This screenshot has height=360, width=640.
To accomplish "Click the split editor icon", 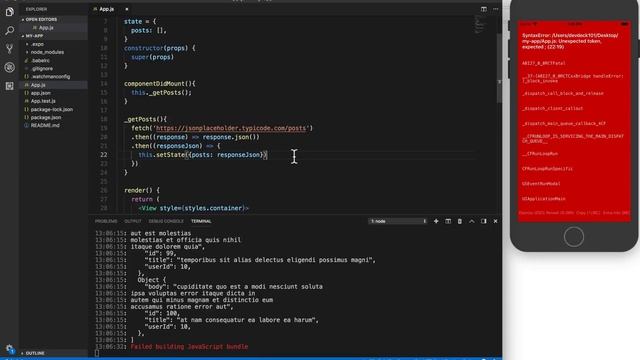I will click(x=484, y=9).
